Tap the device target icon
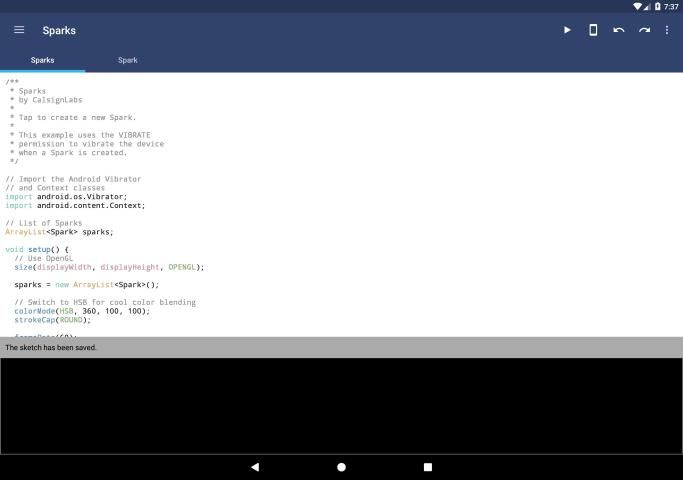The width and height of the screenshot is (683, 480). (593, 30)
